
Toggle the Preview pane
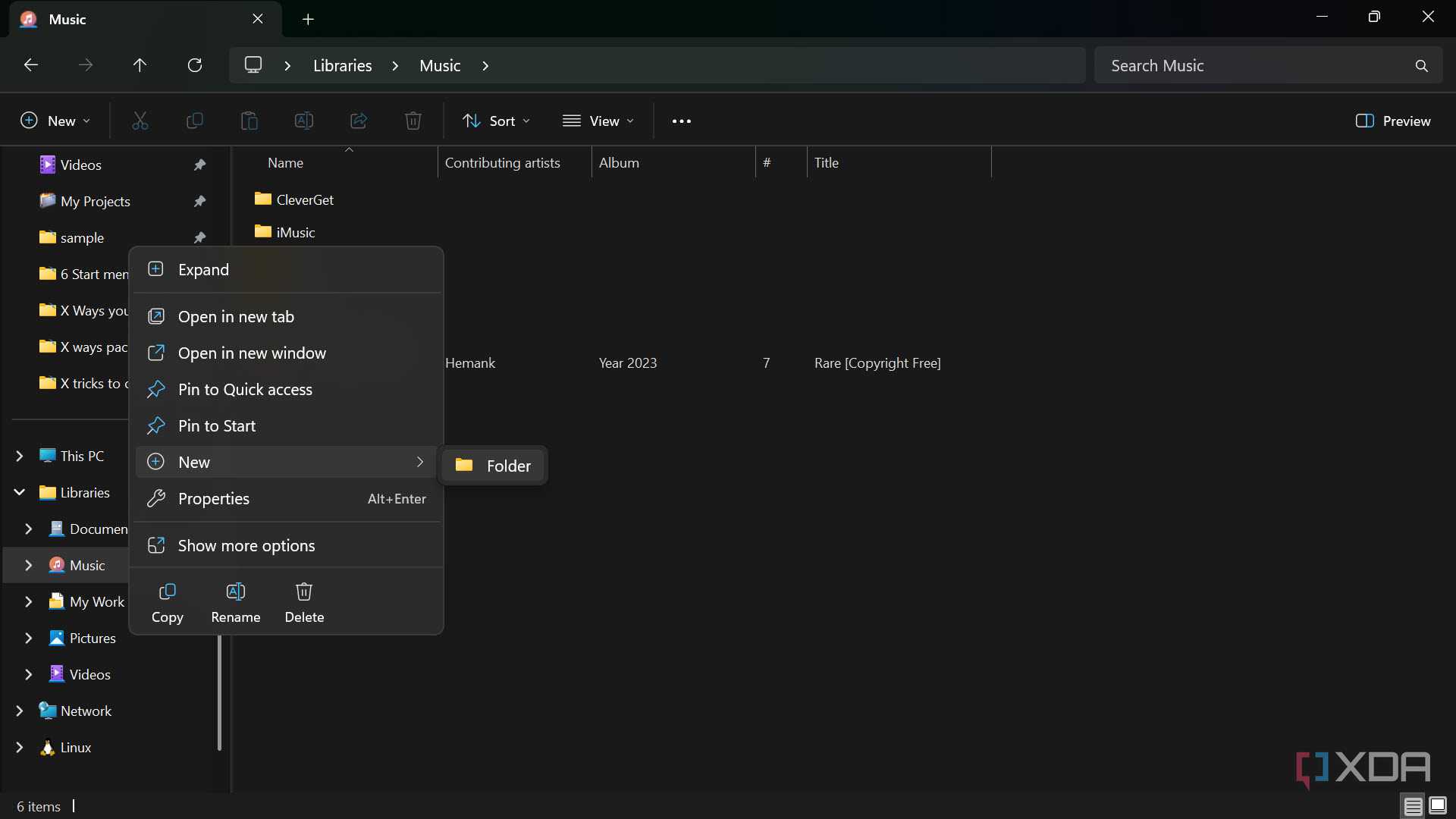(1393, 121)
